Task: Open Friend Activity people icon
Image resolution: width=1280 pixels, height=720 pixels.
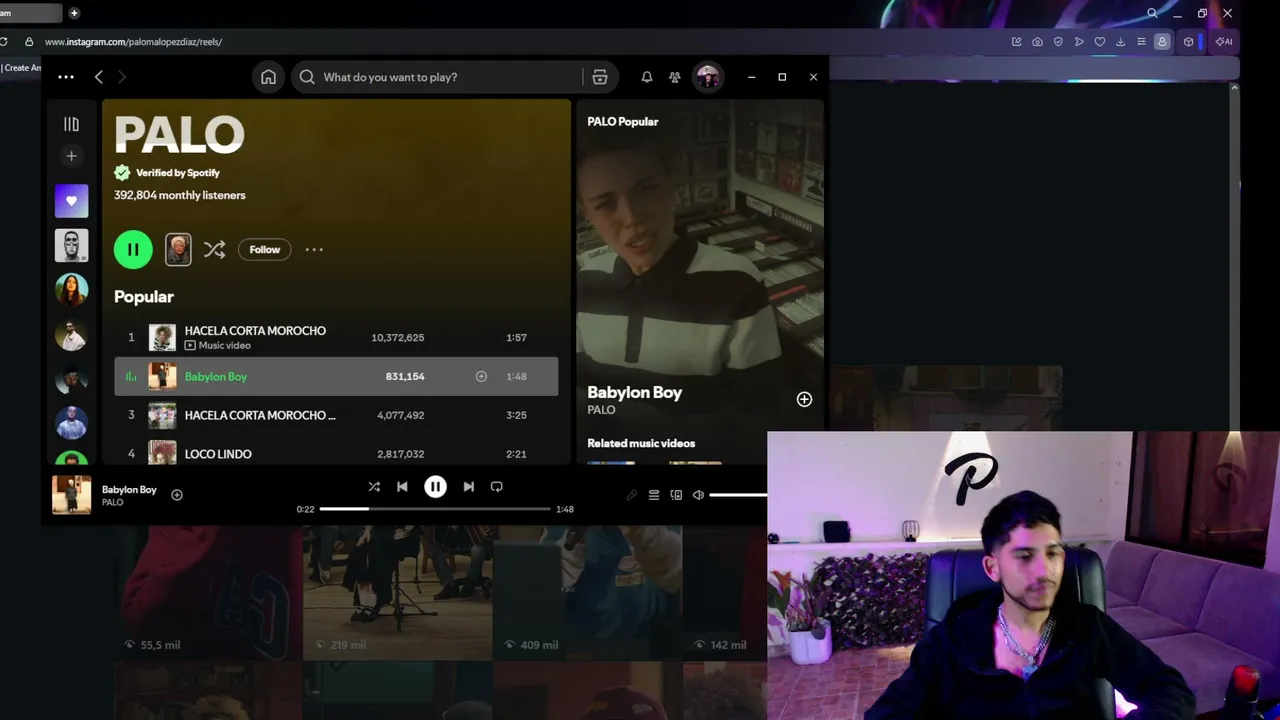Action: click(675, 77)
